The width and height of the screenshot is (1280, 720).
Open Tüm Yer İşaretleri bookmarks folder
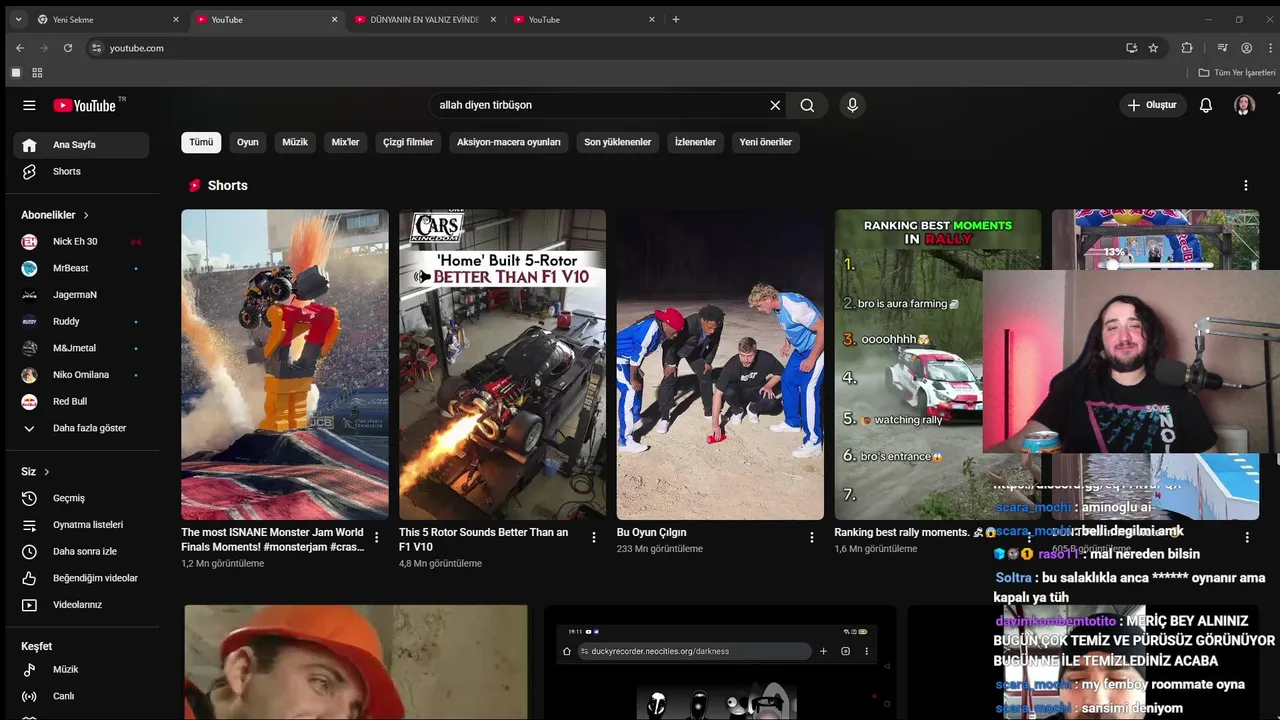tap(1237, 73)
